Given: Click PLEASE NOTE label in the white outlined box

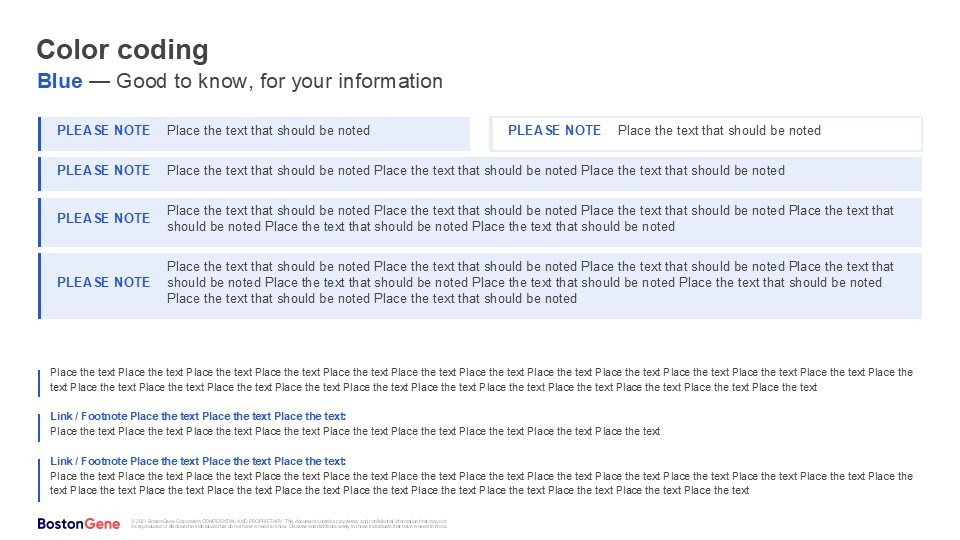Looking at the screenshot, I should [554, 131].
